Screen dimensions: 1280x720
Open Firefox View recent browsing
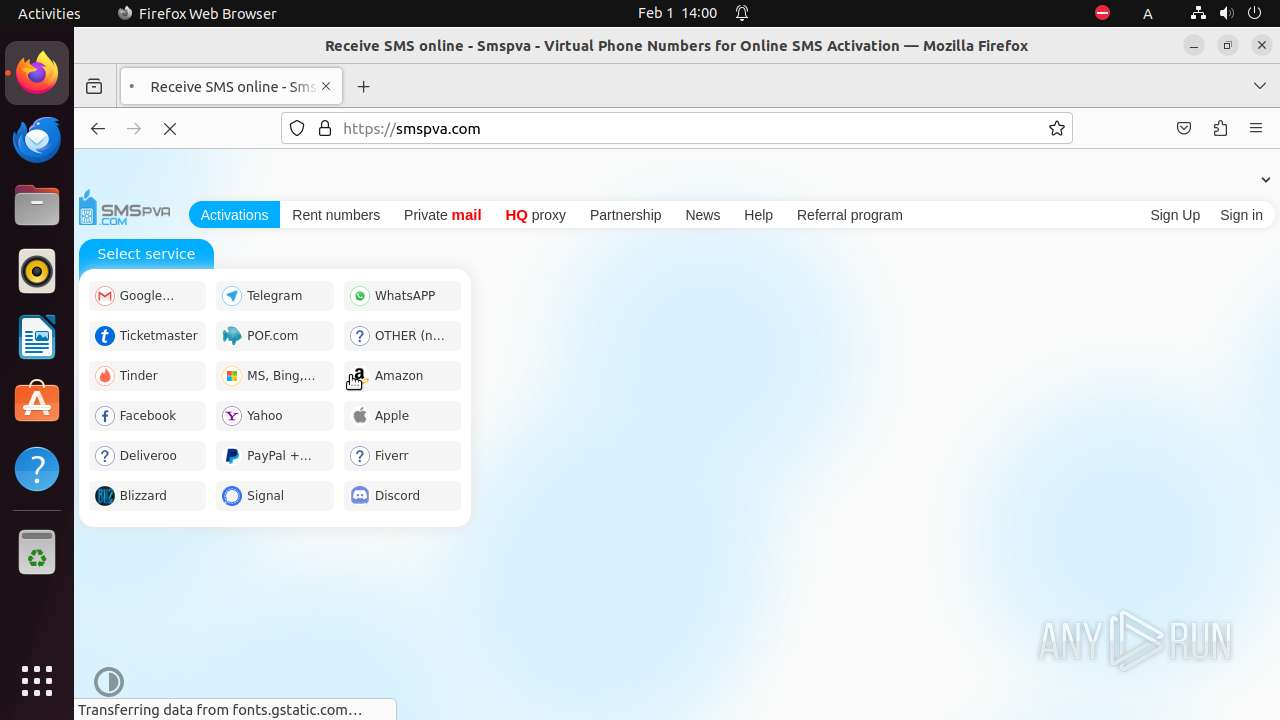click(94, 87)
